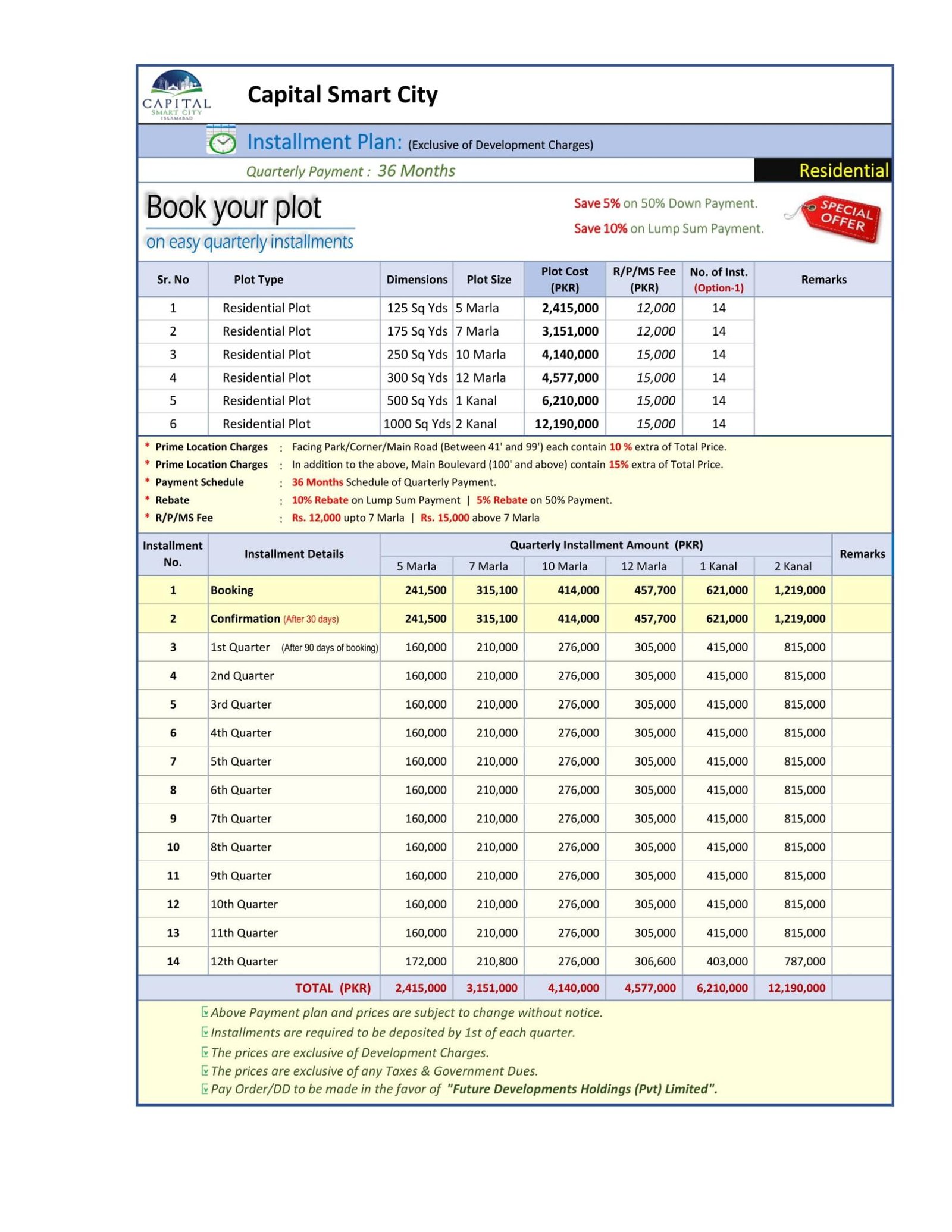Click the 'No. of Inst.' column header
Image resolution: width=952 pixels, height=1232 pixels.
coord(718,279)
